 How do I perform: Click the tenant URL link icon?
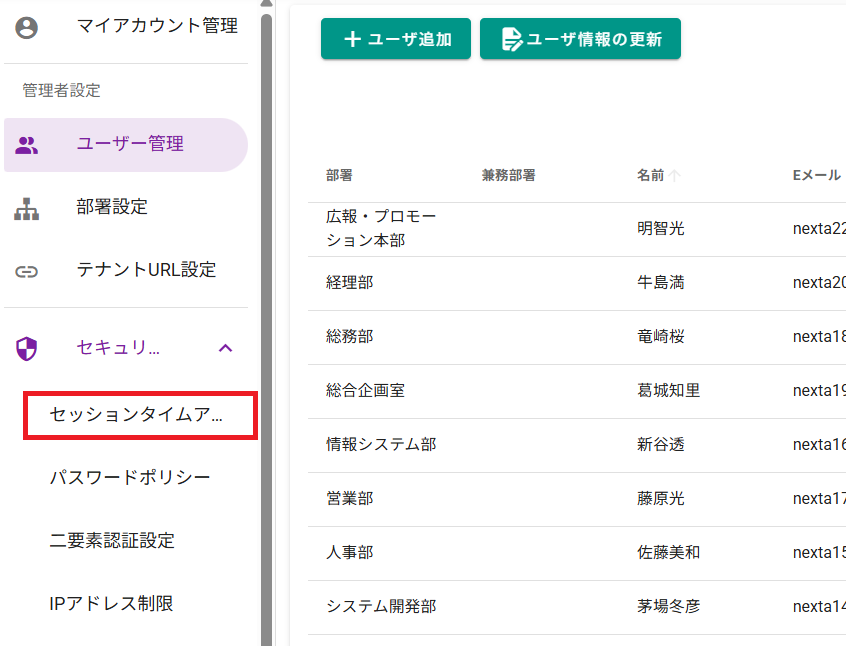[x=27, y=271]
